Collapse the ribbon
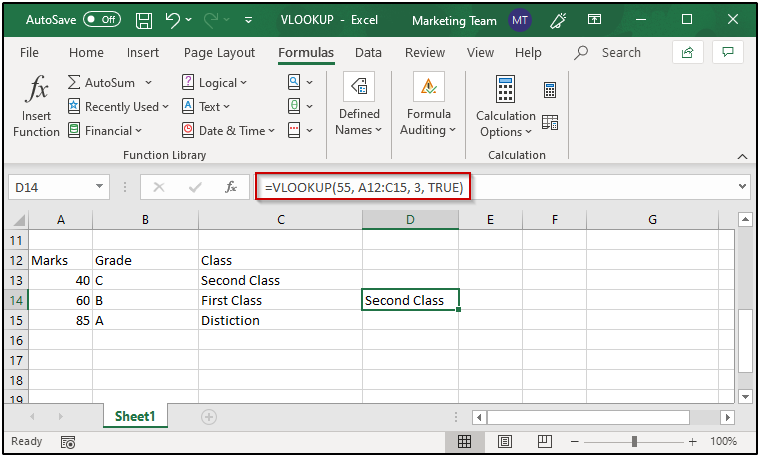The image size is (760, 457). 742,156
